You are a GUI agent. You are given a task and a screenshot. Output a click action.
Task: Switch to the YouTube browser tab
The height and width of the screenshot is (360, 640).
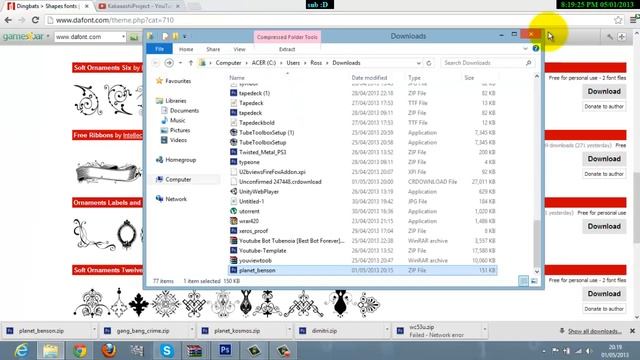click(x=139, y=6)
